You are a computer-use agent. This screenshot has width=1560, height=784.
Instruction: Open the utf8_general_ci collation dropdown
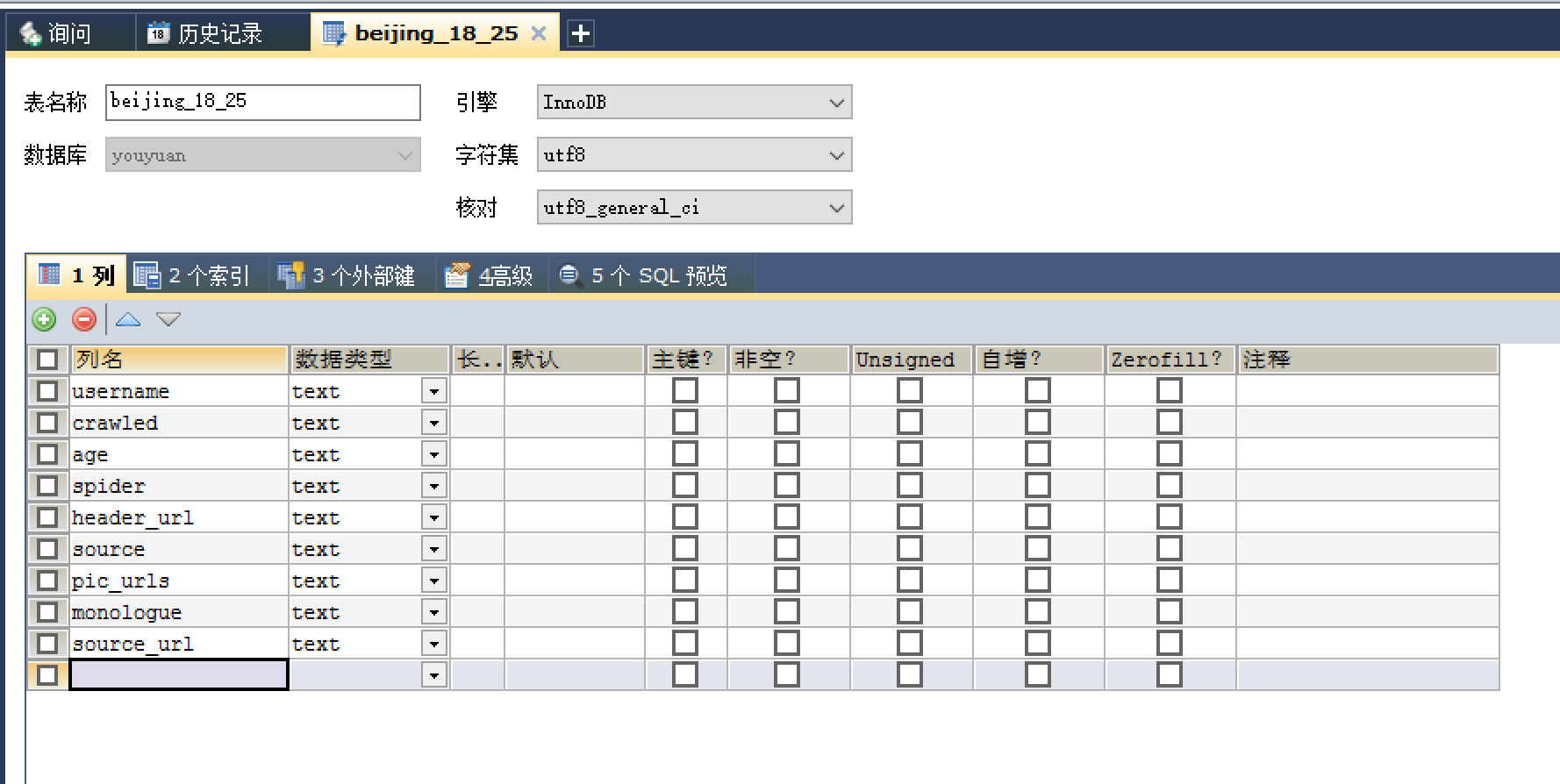(836, 208)
